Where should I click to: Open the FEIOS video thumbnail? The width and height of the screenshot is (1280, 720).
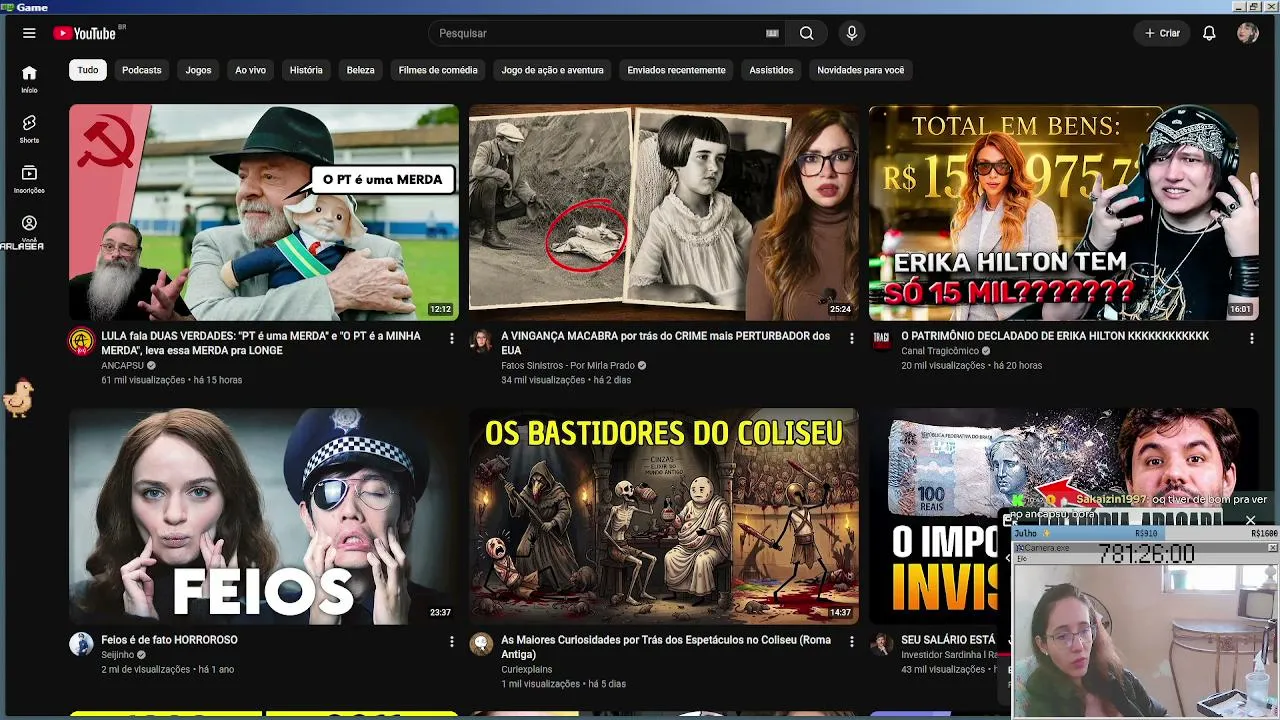coord(264,516)
